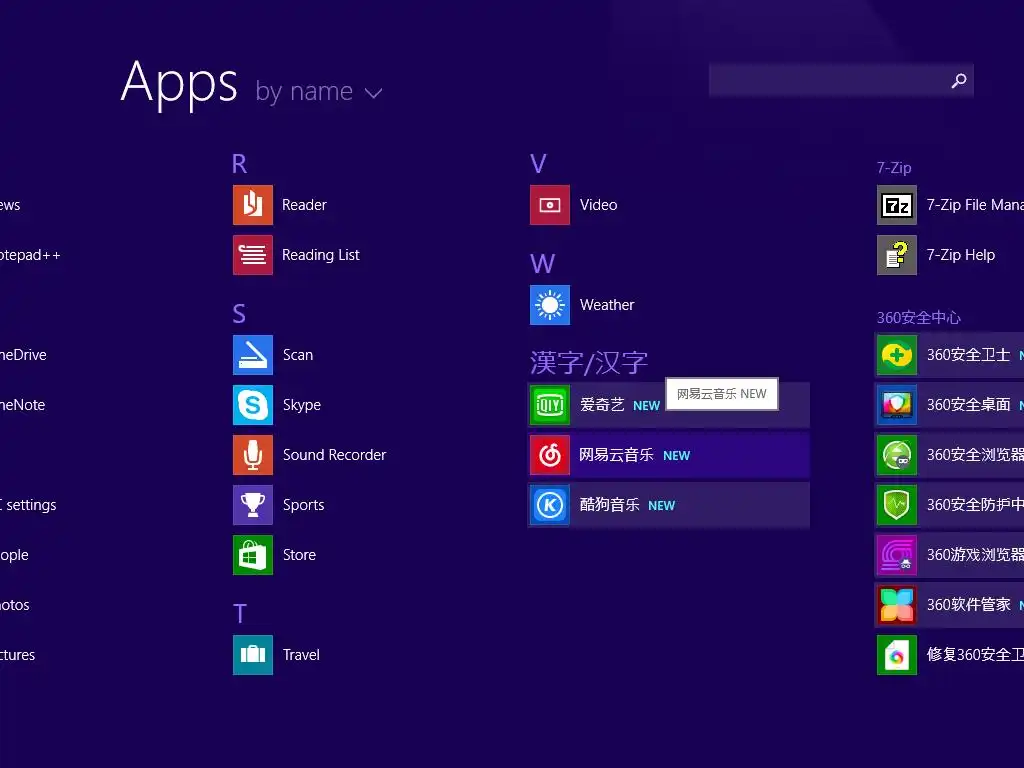Click the 'Reader' label
Screen dimensions: 1024x768
click(304, 205)
